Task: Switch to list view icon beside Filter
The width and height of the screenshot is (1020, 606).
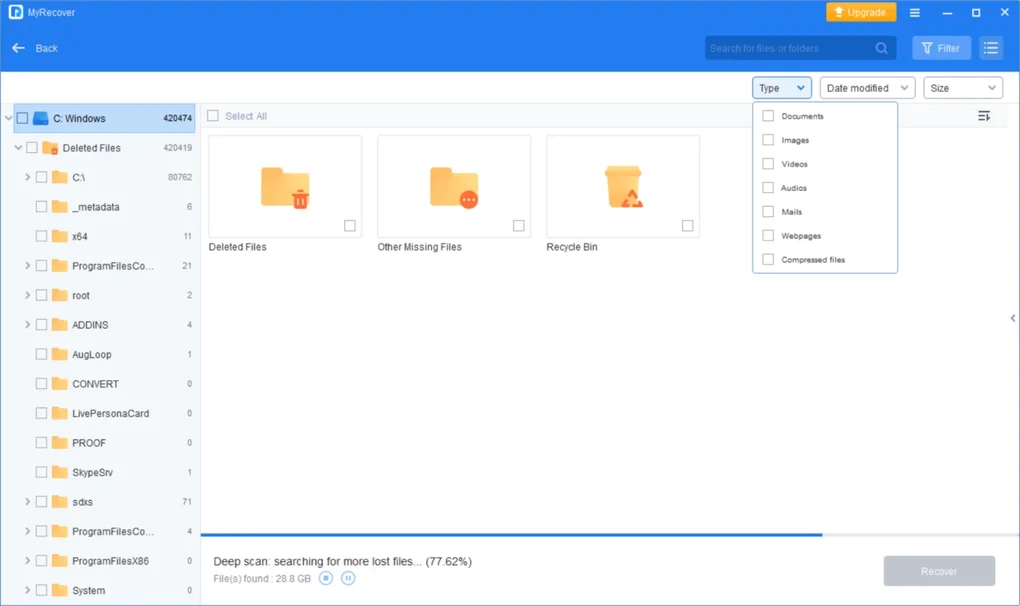Action: 991,48
